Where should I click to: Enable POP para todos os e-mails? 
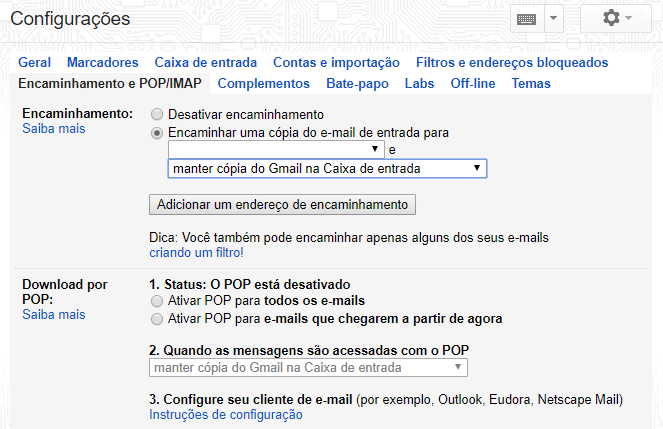click(x=156, y=301)
